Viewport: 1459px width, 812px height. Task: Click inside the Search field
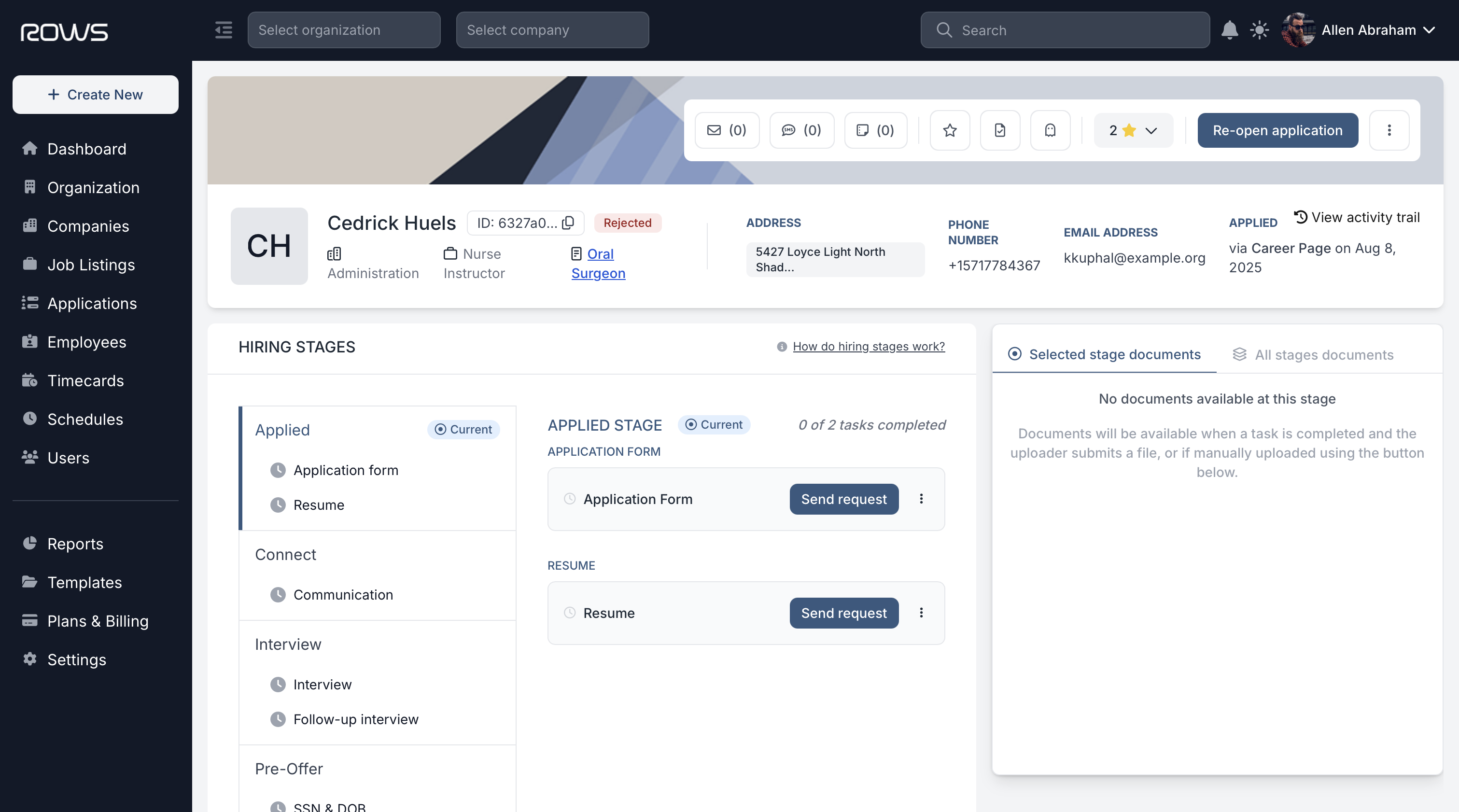click(x=1064, y=30)
